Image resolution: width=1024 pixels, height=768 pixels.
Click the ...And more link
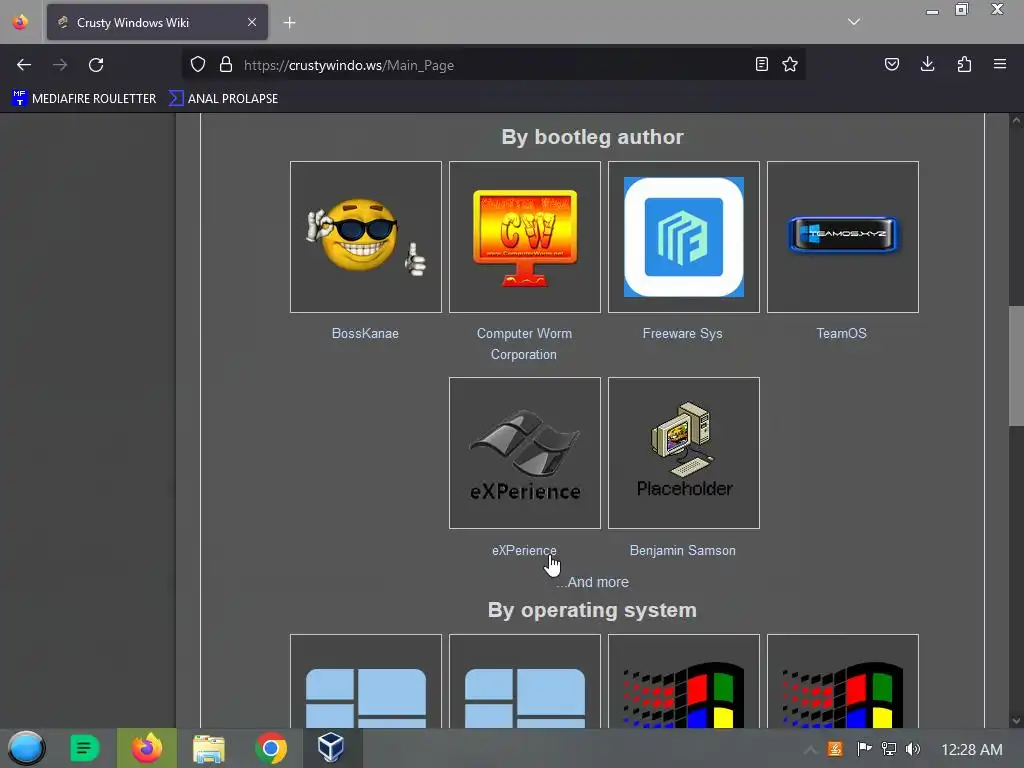pyautogui.click(x=592, y=583)
